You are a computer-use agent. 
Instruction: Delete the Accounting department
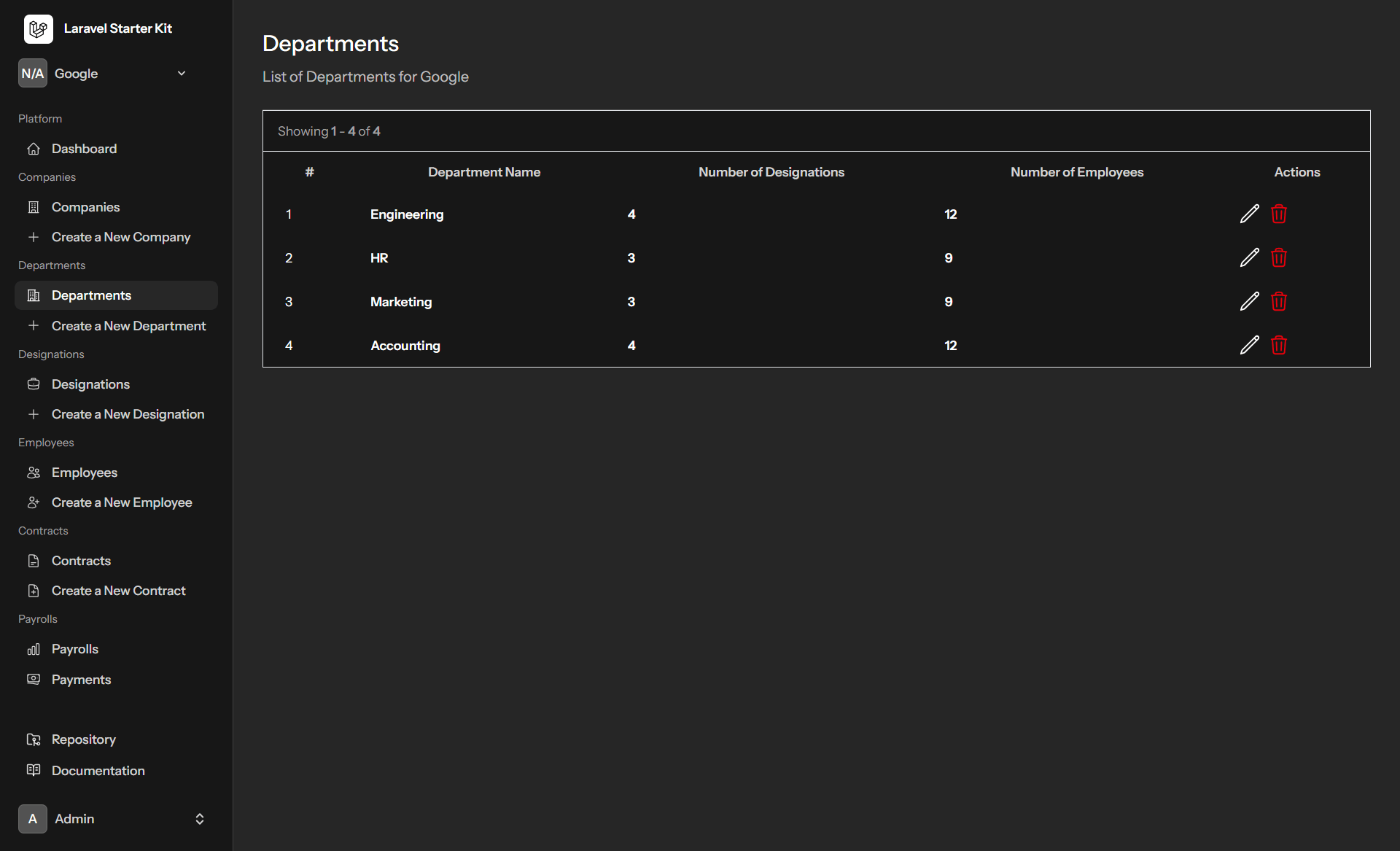(1278, 345)
